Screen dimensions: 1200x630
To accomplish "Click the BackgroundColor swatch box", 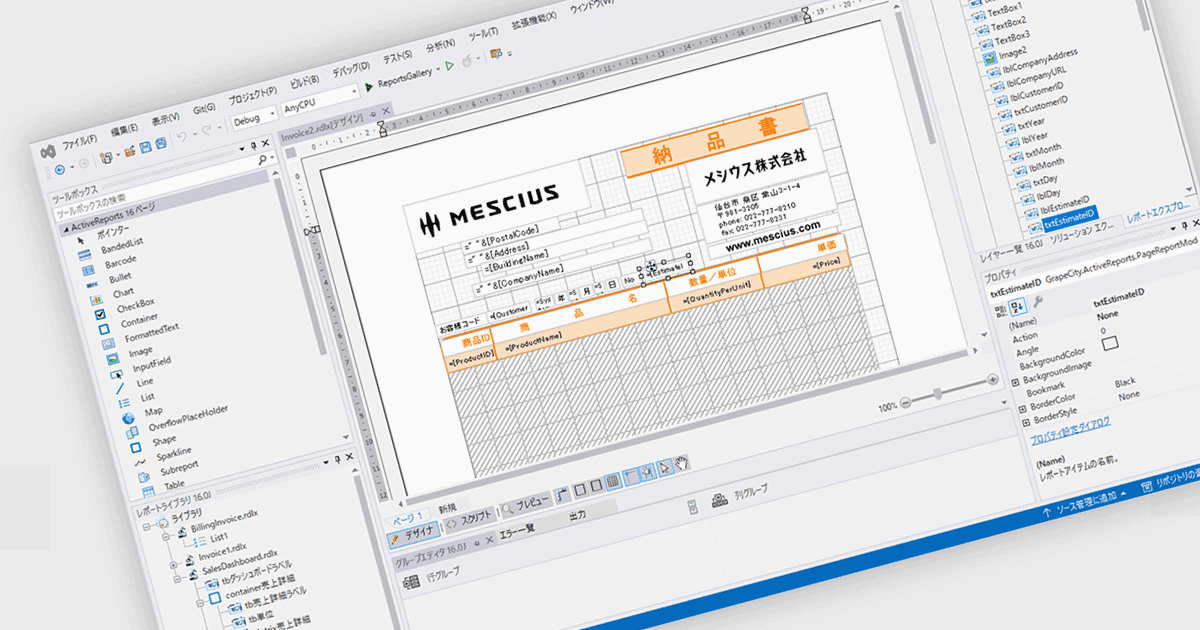I will point(1109,343).
